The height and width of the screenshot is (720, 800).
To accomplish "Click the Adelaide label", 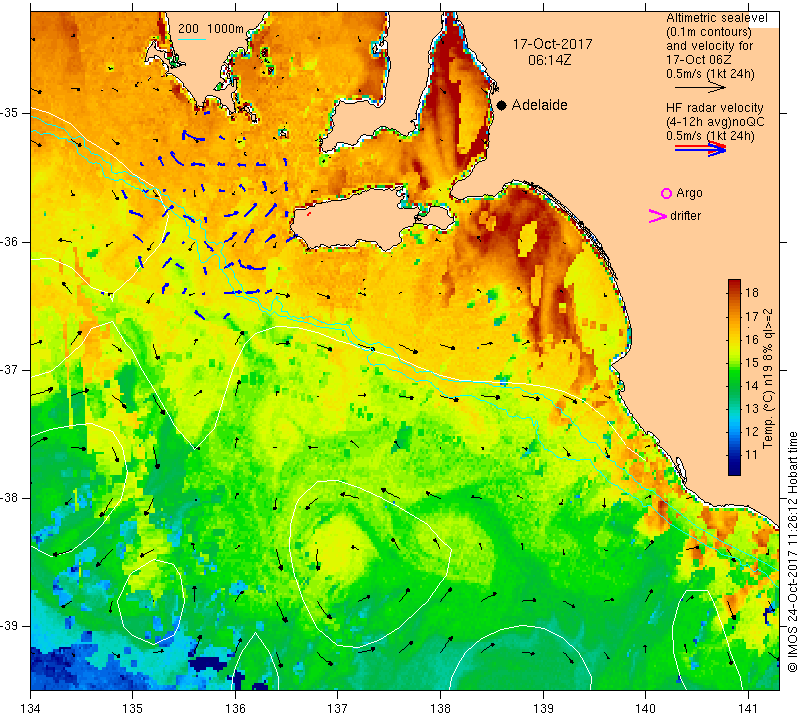I will click(x=539, y=105).
